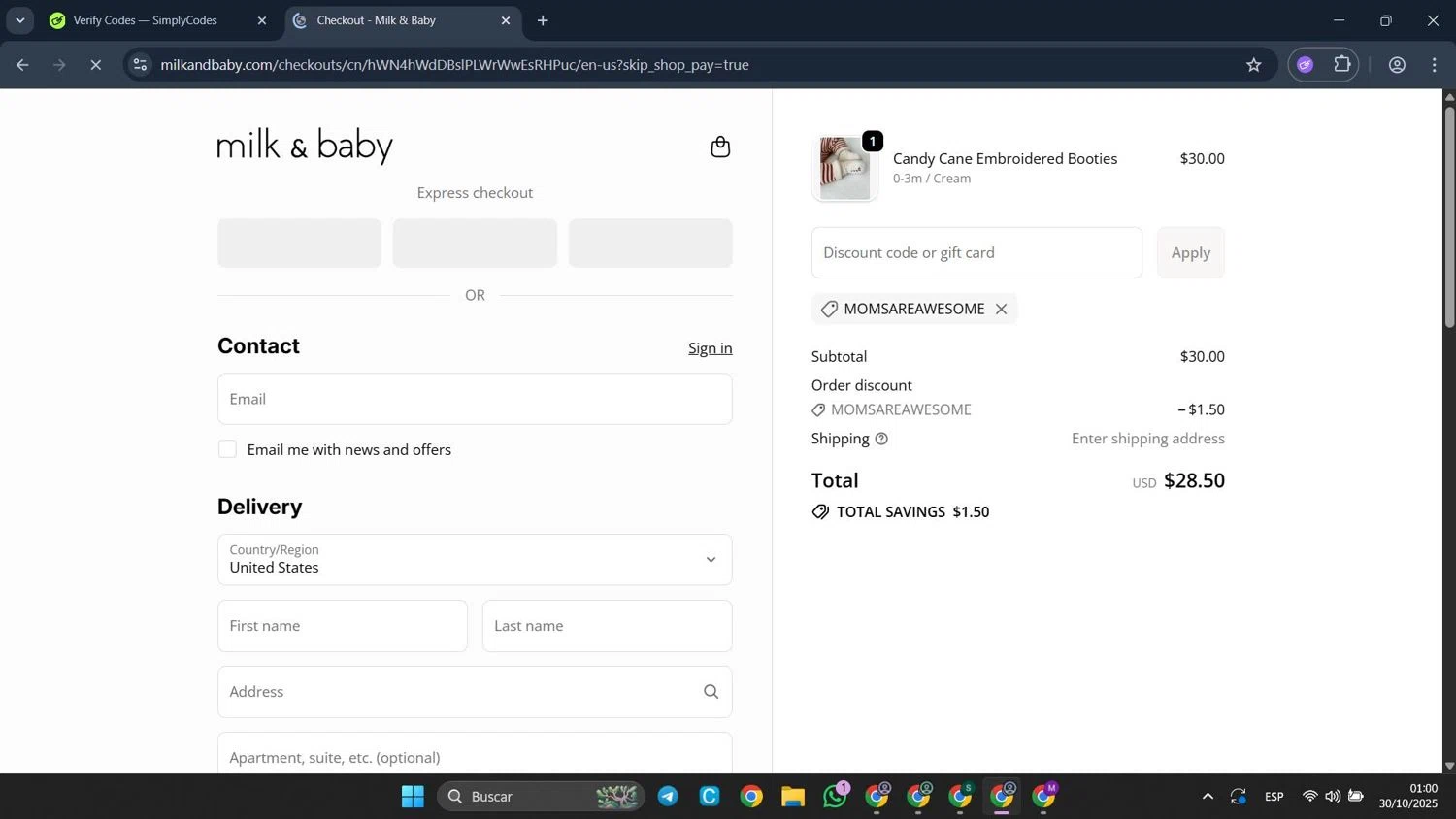Screen dimensions: 1456x819
Task: Click the Windows taskbar Buscar search box
Action: (541, 797)
